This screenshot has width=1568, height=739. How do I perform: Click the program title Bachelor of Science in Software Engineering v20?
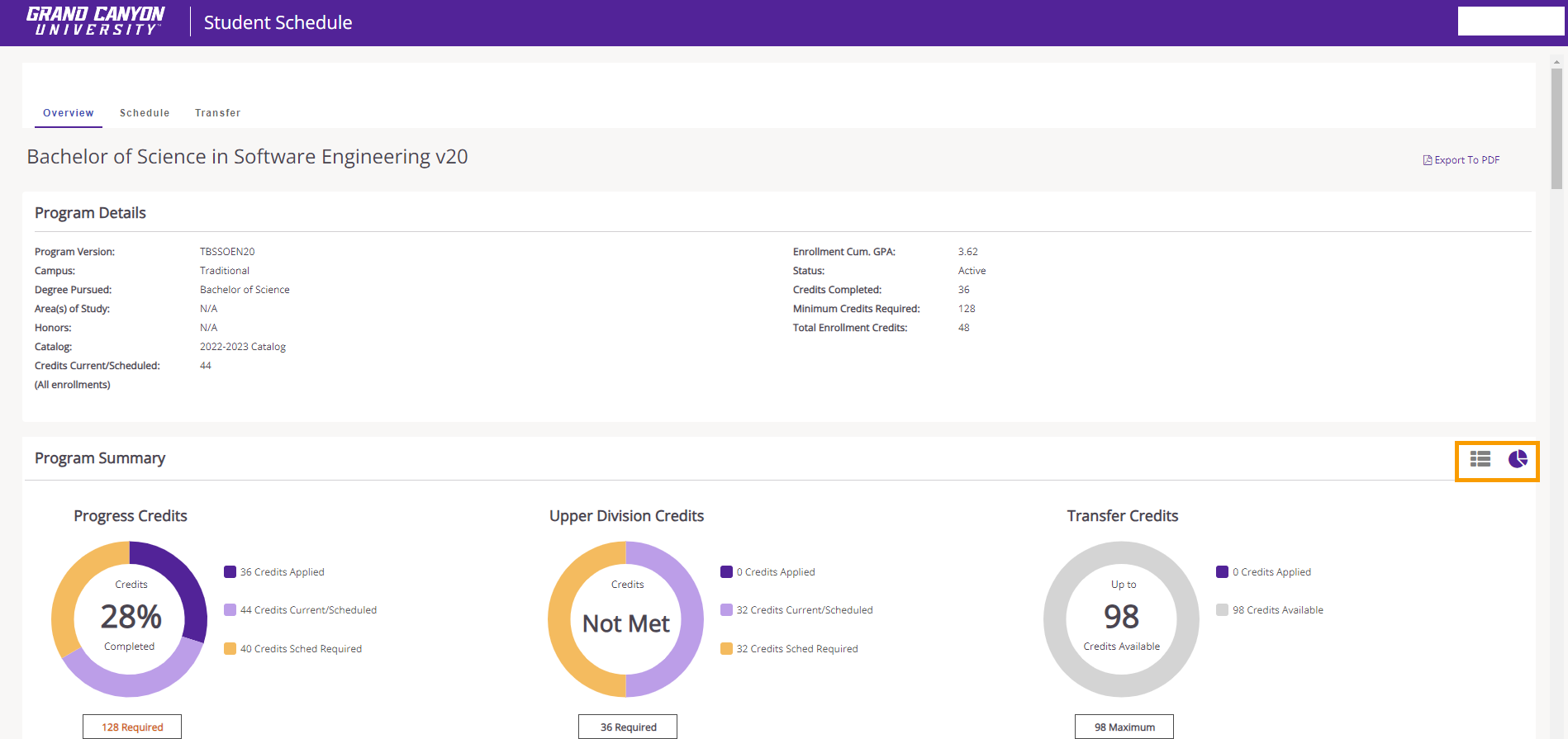[247, 157]
